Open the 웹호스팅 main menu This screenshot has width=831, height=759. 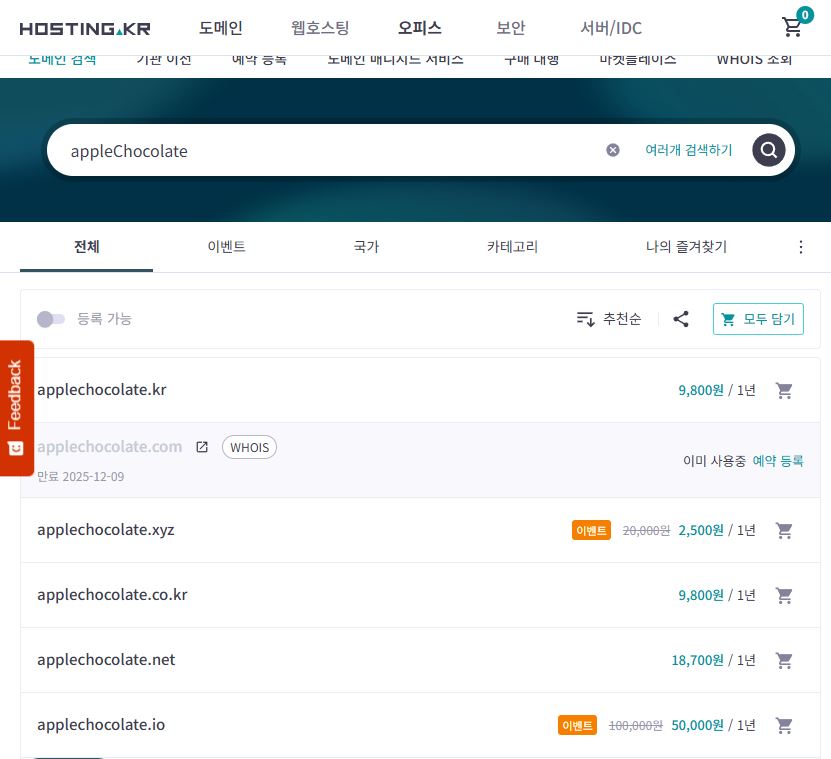tap(320, 28)
